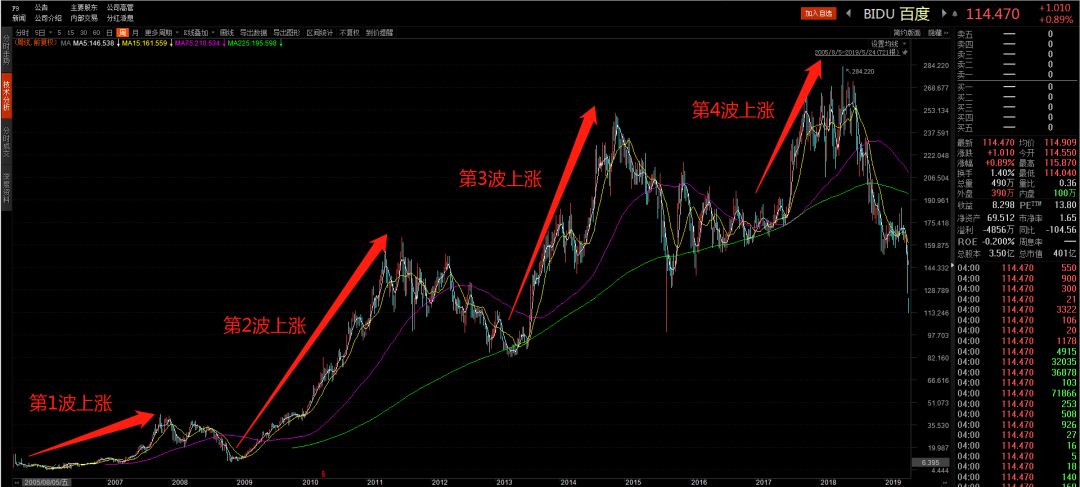This screenshot has width=1080, height=487.
Task: Go to previous stock with left arrow
Action: (x=849, y=13)
